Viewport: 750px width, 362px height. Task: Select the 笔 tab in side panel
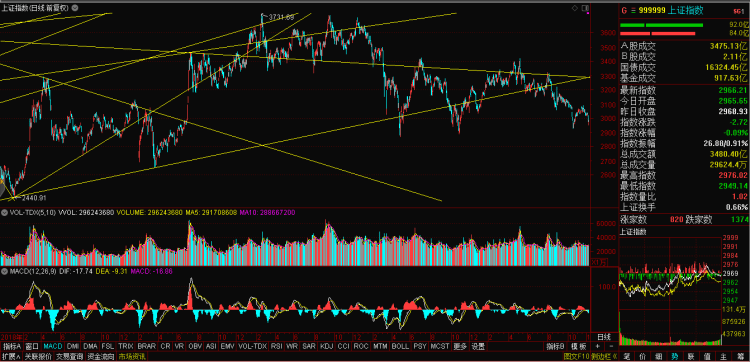pos(627,356)
